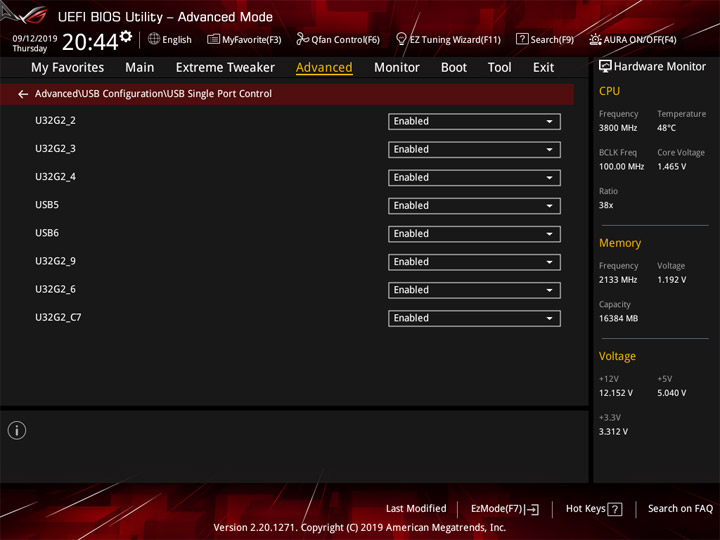
Task: Select the USB5 row label
Action: (47, 205)
